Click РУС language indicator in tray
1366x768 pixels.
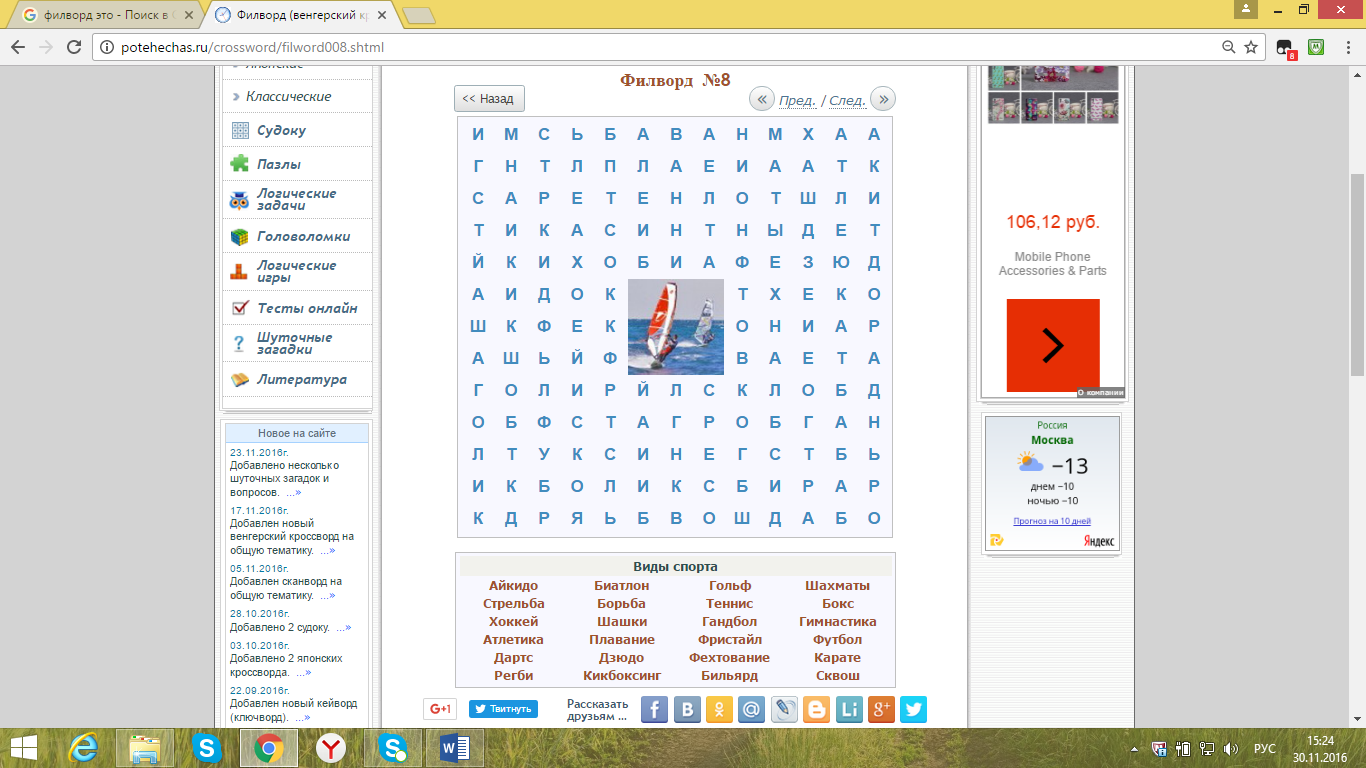[x=1265, y=748]
